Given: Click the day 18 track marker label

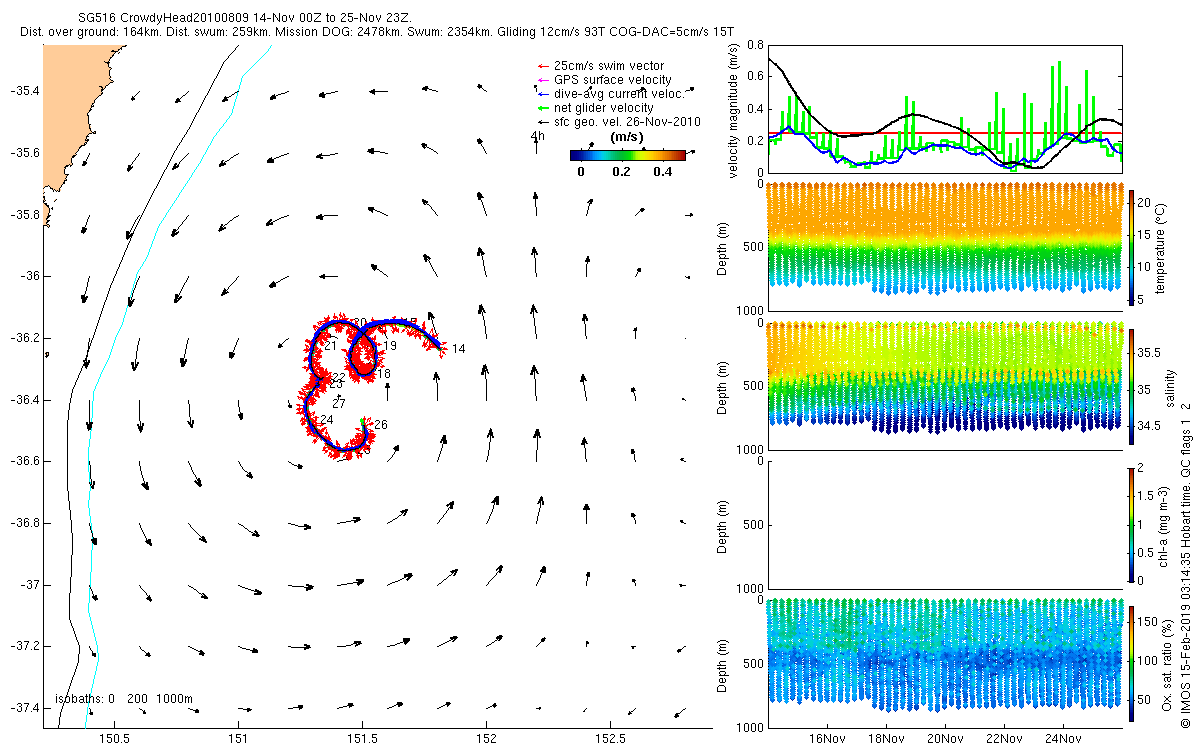Looking at the screenshot, I should click(384, 374).
